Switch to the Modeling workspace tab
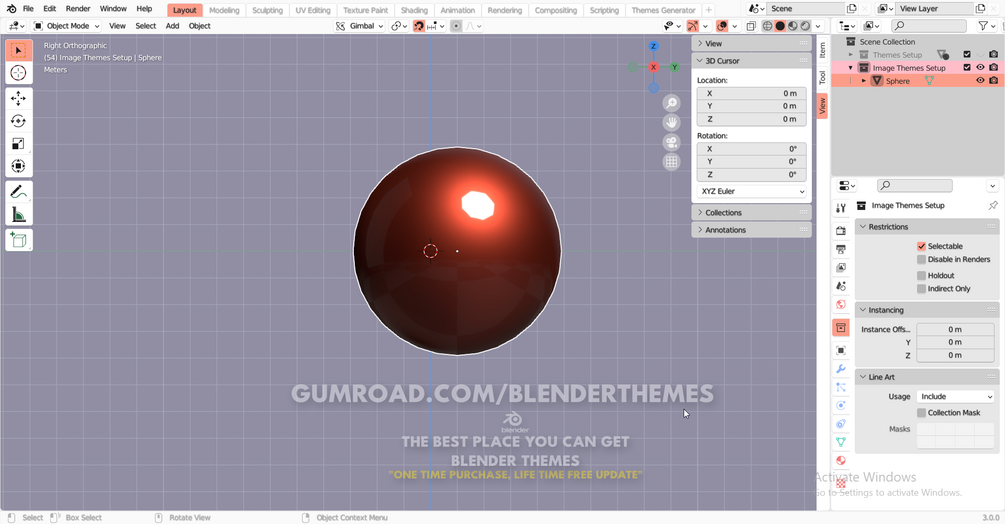The height and width of the screenshot is (524, 1005). click(x=224, y=10)
